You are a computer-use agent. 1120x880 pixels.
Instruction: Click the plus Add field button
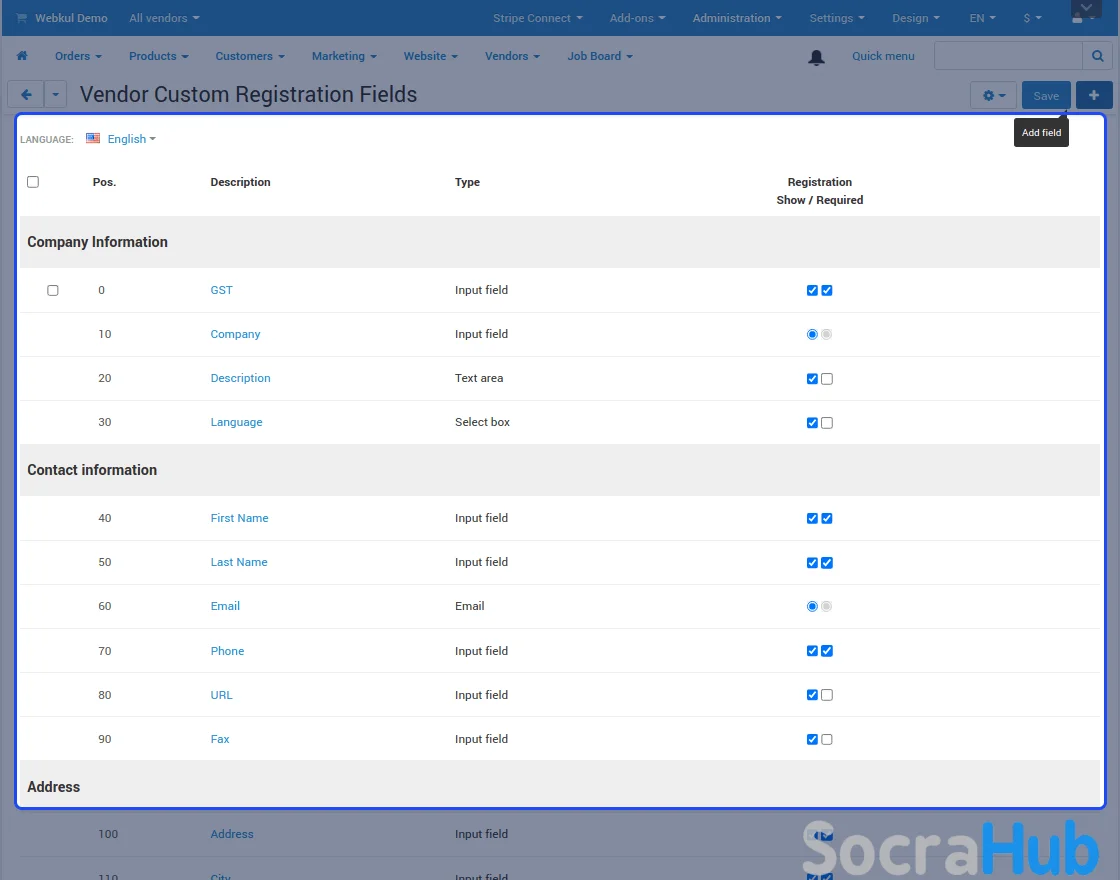pos(1094,96)
